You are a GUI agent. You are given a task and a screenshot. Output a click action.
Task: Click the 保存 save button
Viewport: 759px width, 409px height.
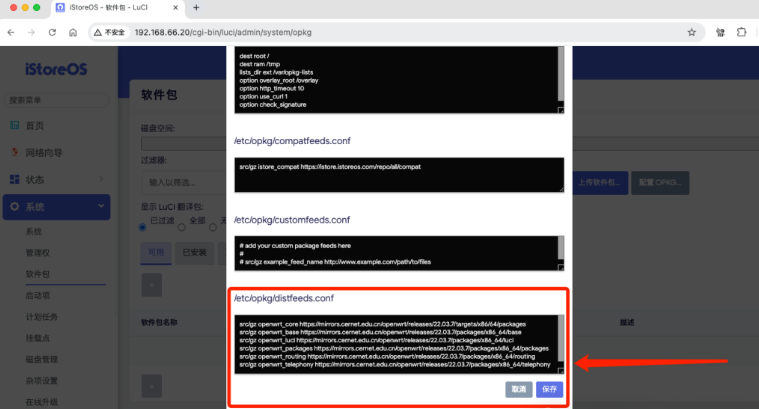point(549,389)
